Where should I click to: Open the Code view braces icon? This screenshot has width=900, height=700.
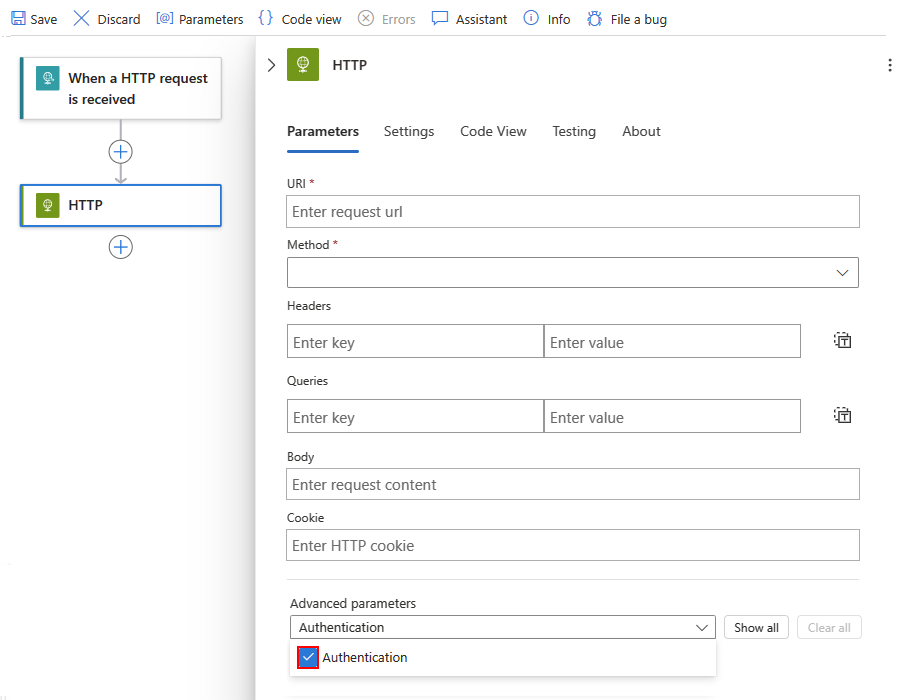point(265,19)
